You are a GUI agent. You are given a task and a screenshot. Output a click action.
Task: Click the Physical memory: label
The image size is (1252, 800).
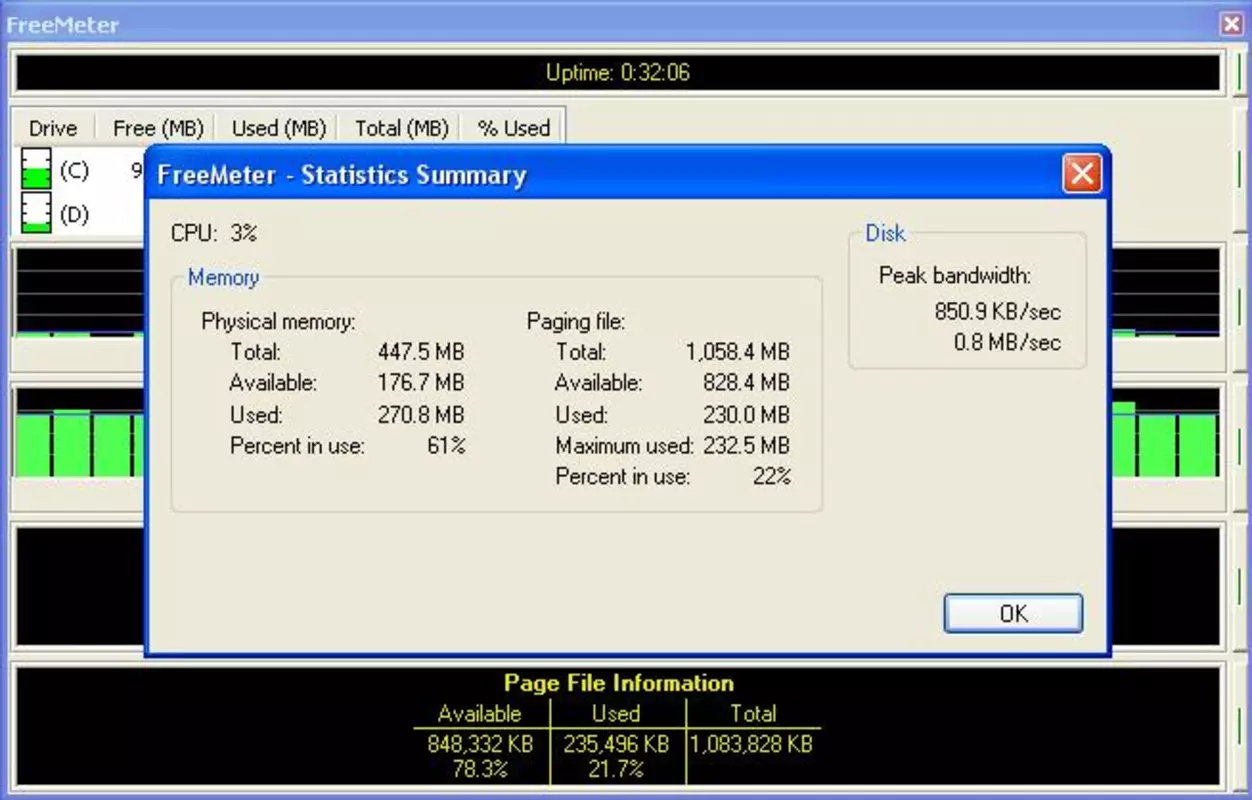pyautogui.click(x=278, y=321)
